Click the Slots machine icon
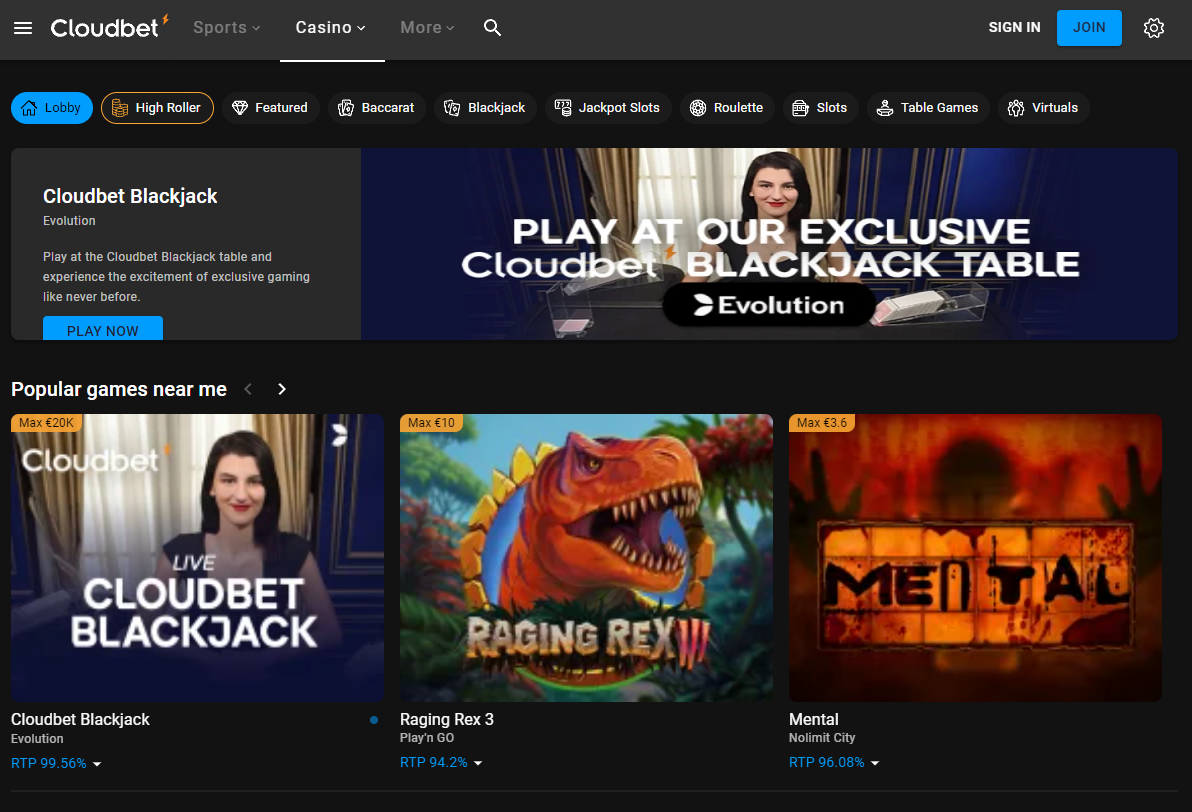Image resolution: width=1192 pixels, height=812 pixels. (800, 108)
